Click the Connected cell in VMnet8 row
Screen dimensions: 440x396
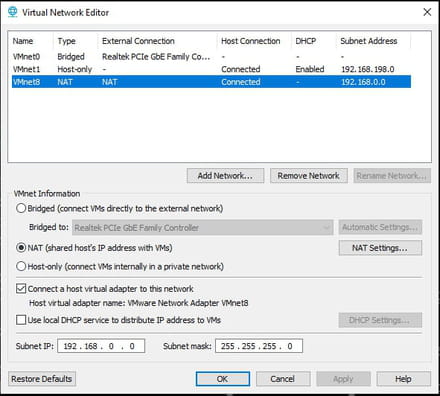click(x=241, y=82)
